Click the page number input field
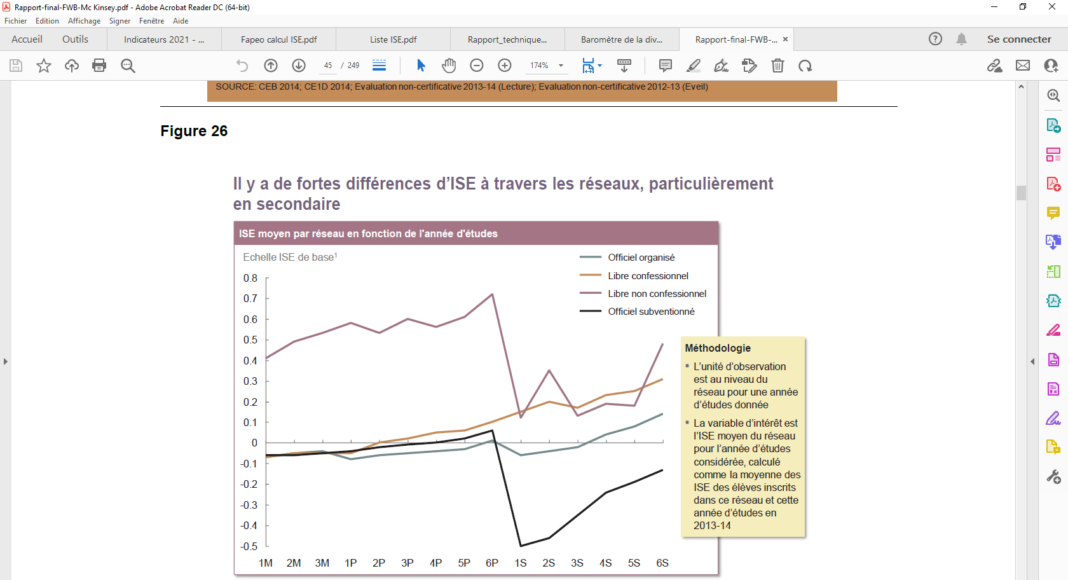The height and width of the screenshot is (580, 1068). (x=328, y=65)
